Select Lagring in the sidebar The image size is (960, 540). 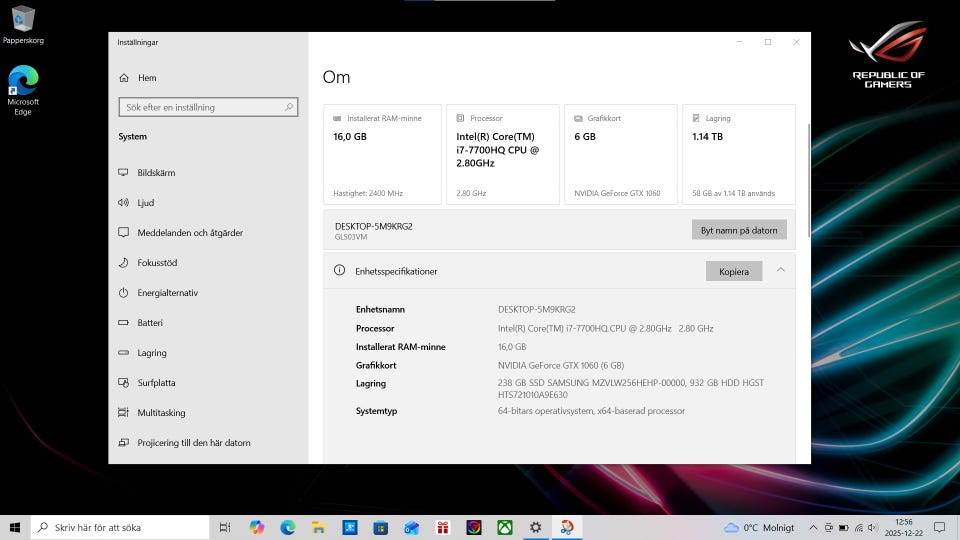coord(152,353)
